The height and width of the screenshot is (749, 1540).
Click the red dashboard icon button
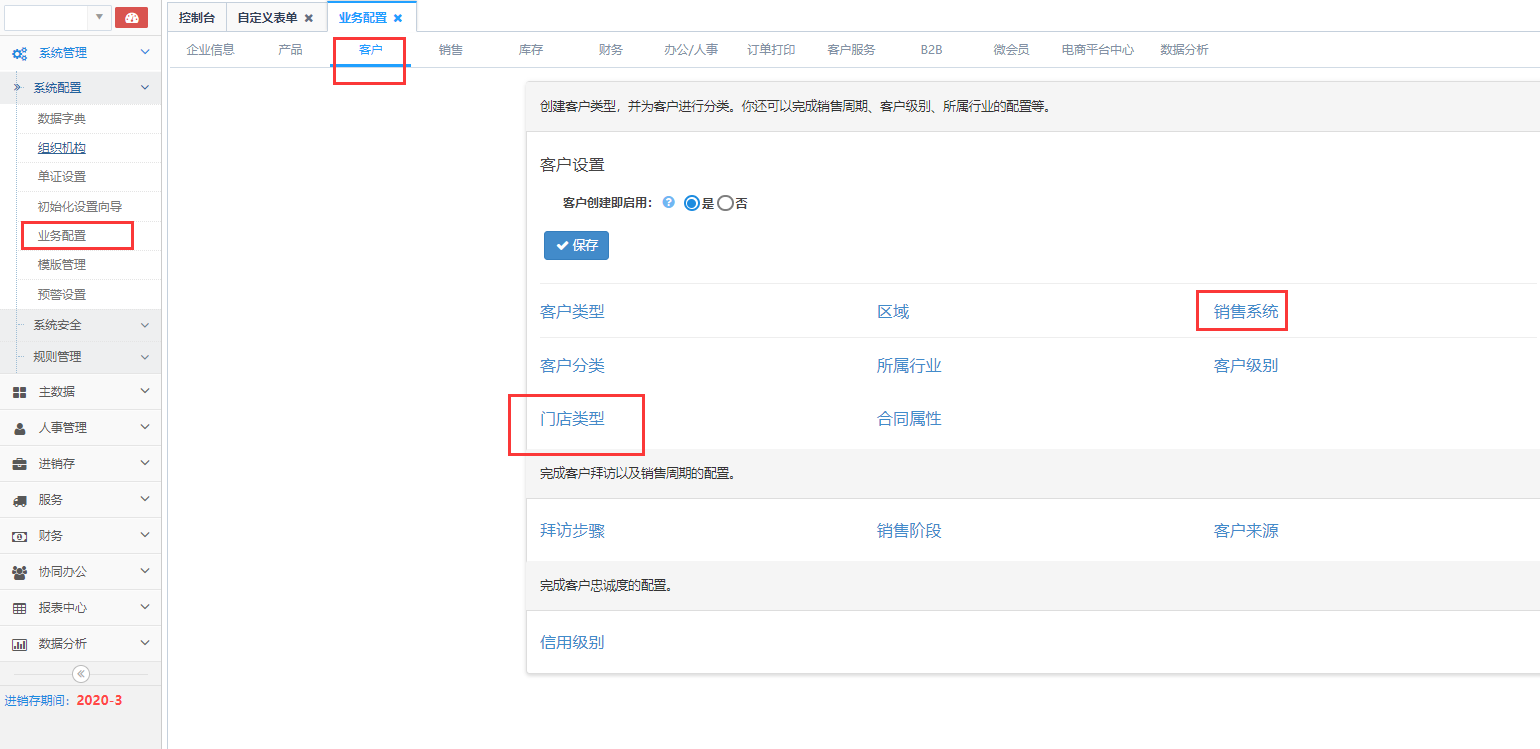pyautogui.click(x=131, y=17)
